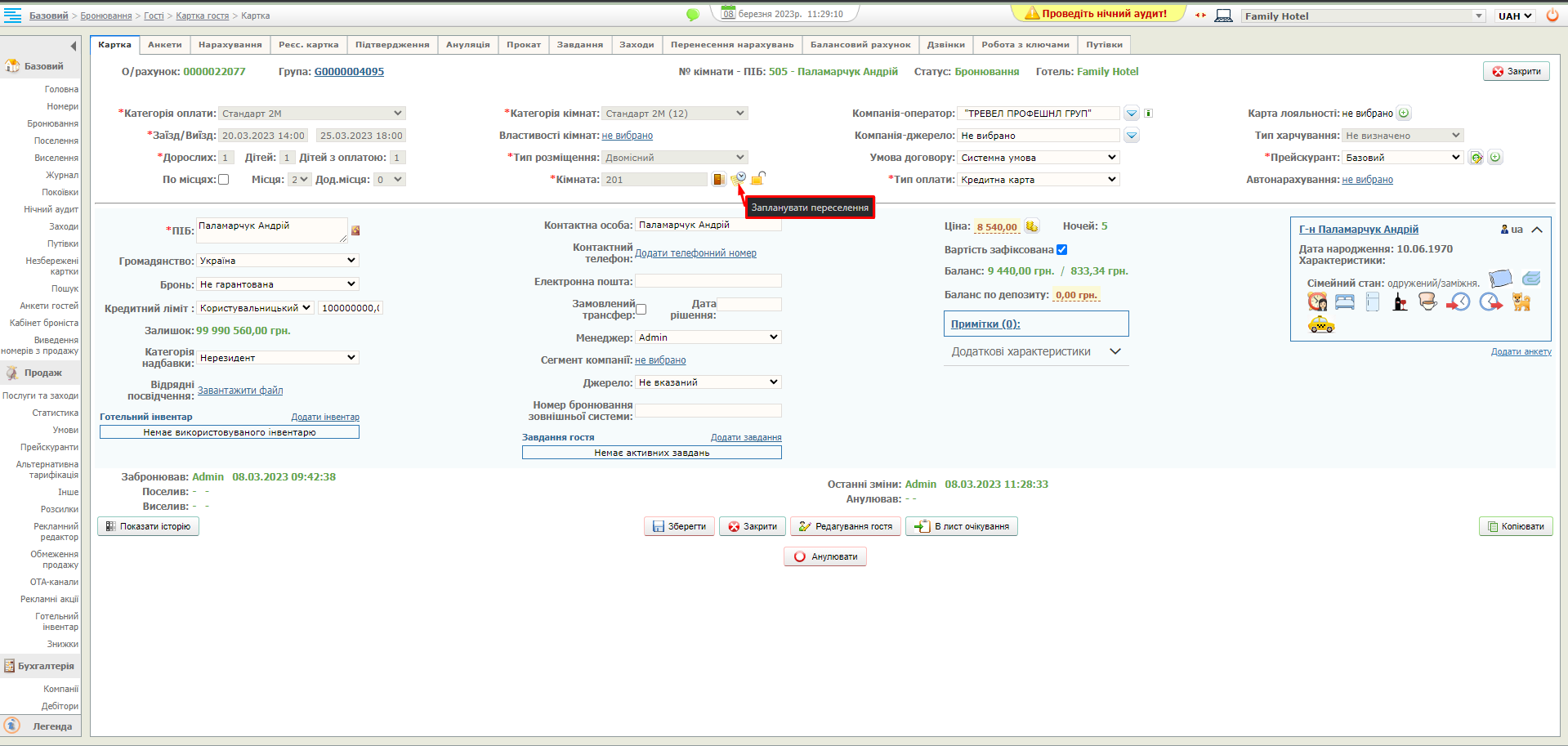Click the orange power logout icon
The width and height of the screenshot is (1568, 746).
tap(1552, 16)
